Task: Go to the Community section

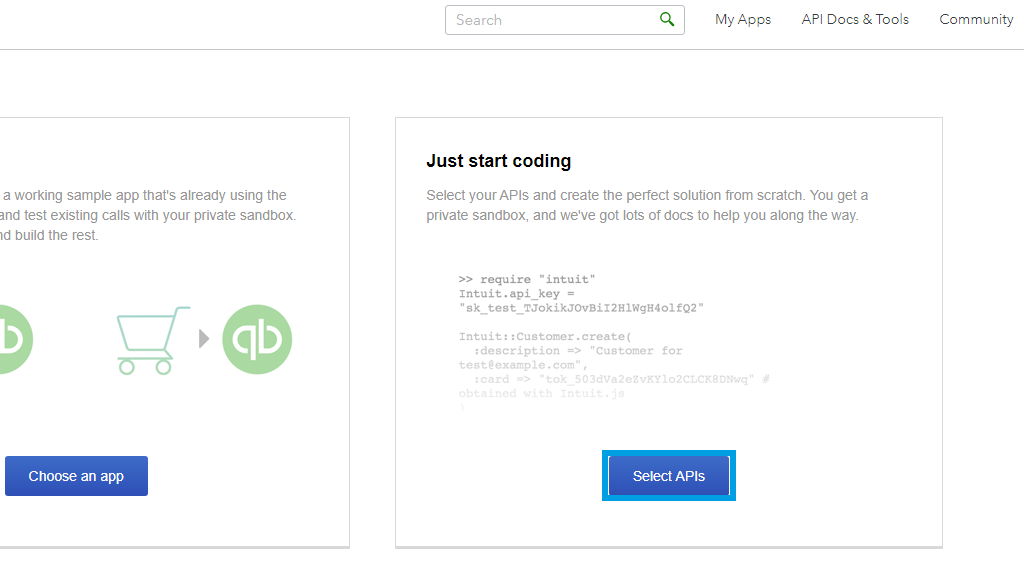Action: pyautogui.click(x=976, y=20)
